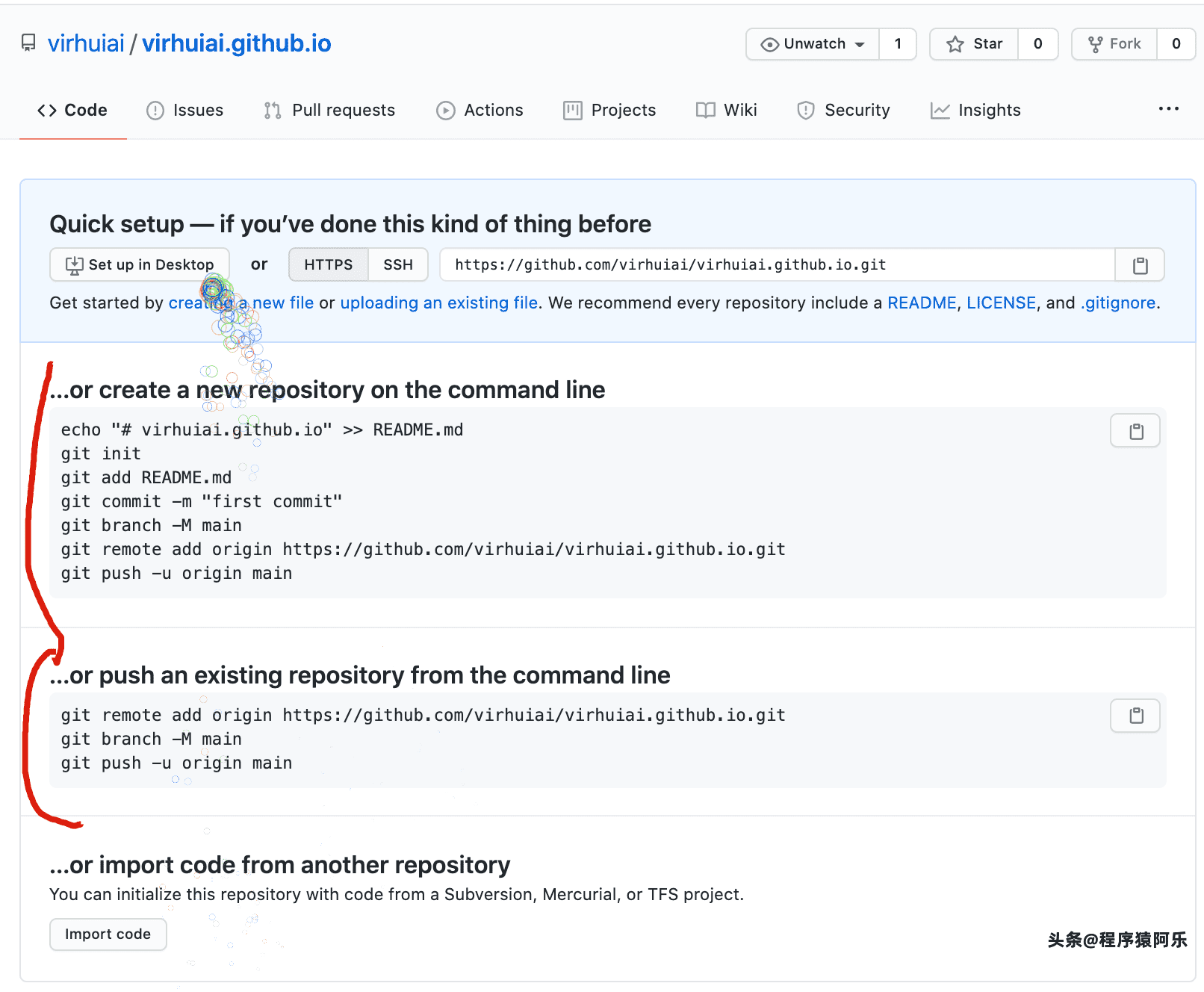Click the 'git init' command line
The image size is (1204, 992).
point(101,453)
